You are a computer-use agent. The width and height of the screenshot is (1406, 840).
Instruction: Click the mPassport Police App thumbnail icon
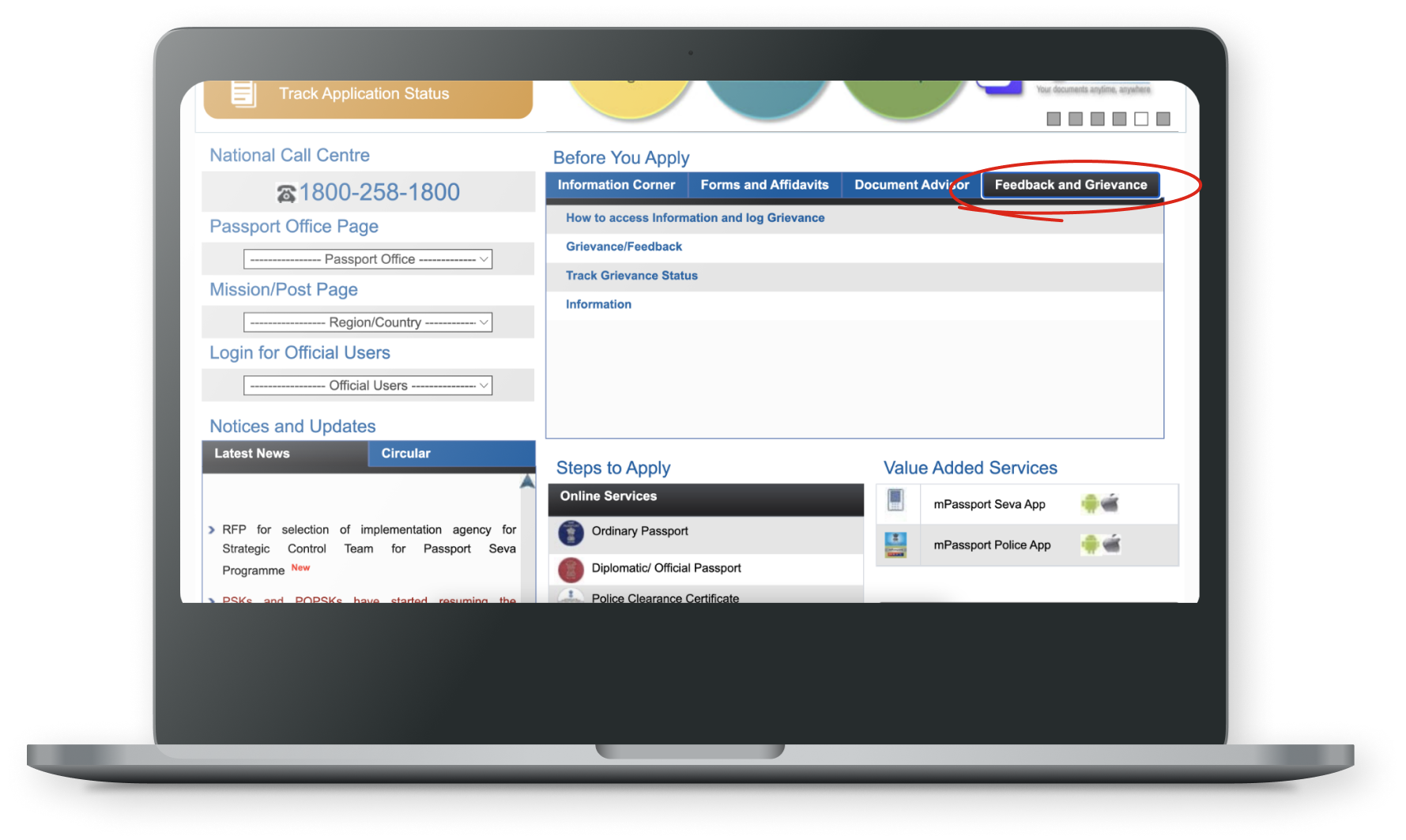(895, 544)
